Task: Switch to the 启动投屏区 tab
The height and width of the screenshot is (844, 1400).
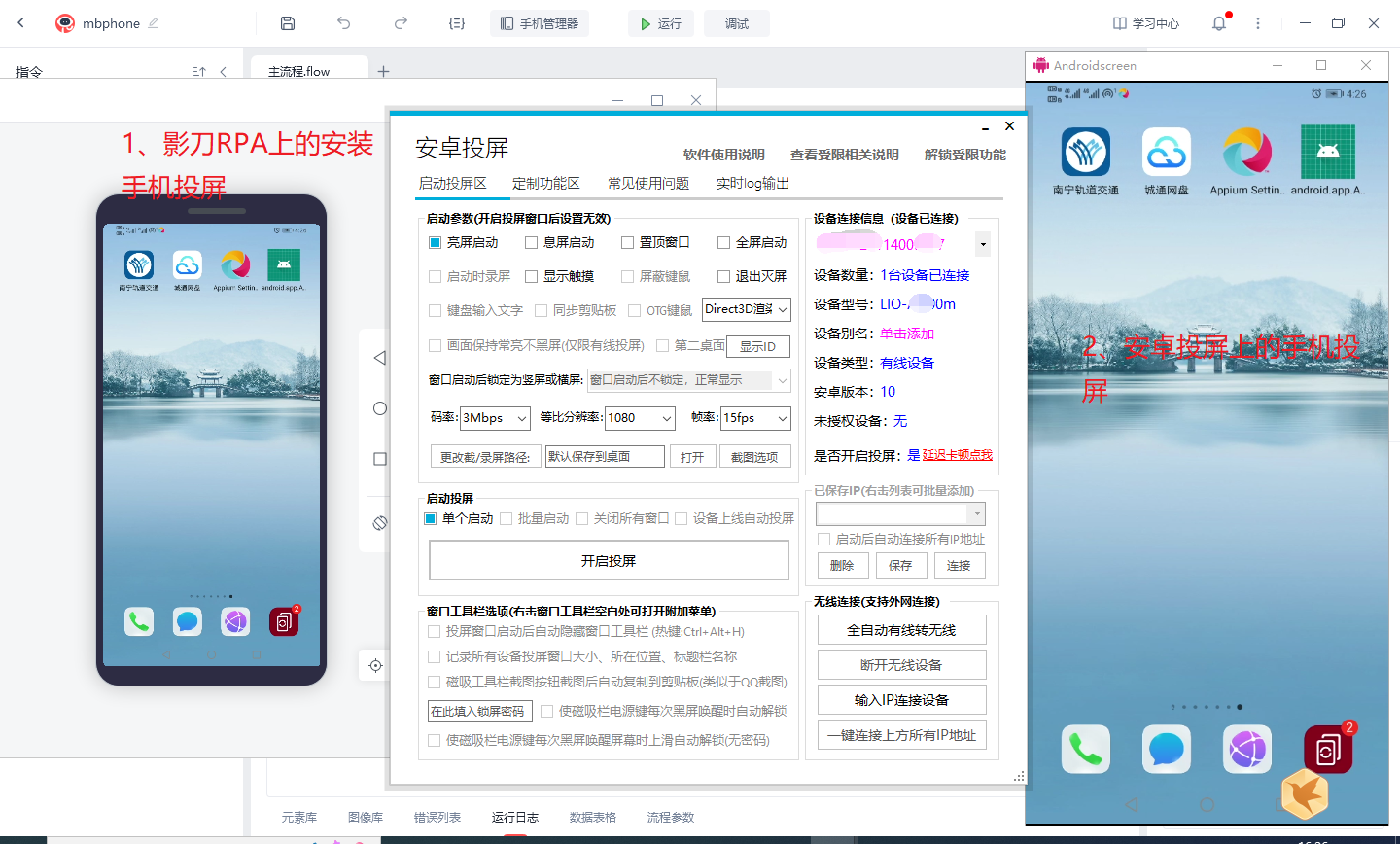Action: [x=452, y=183]
